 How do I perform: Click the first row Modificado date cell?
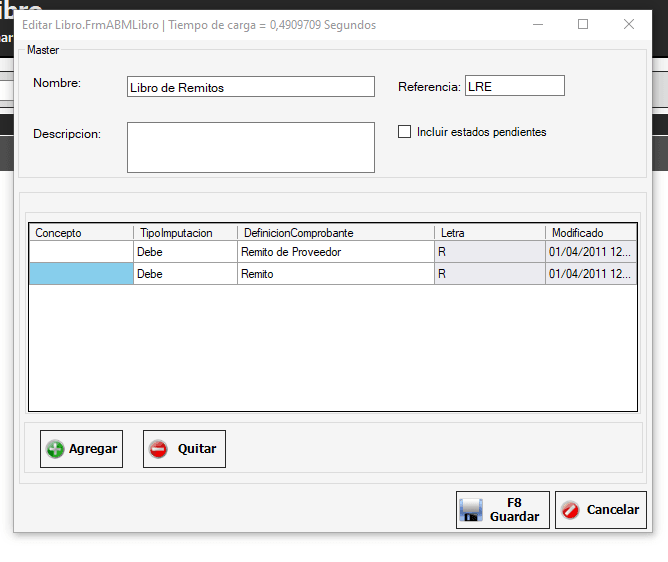point(590,253)
